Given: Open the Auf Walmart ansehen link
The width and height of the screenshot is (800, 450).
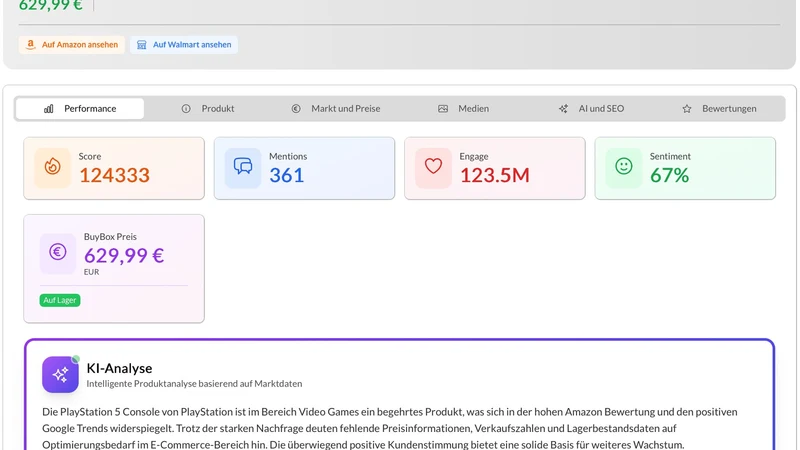Looking at the screenshot, I should click(184, 45).
